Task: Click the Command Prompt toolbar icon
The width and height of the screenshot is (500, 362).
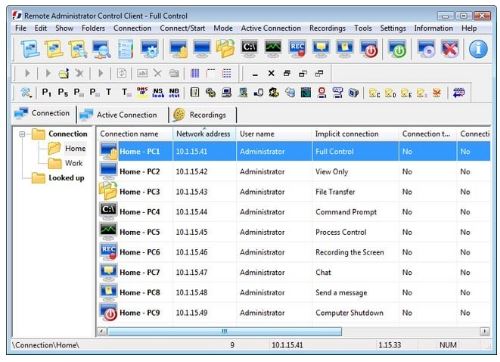Action: point(249,49)
